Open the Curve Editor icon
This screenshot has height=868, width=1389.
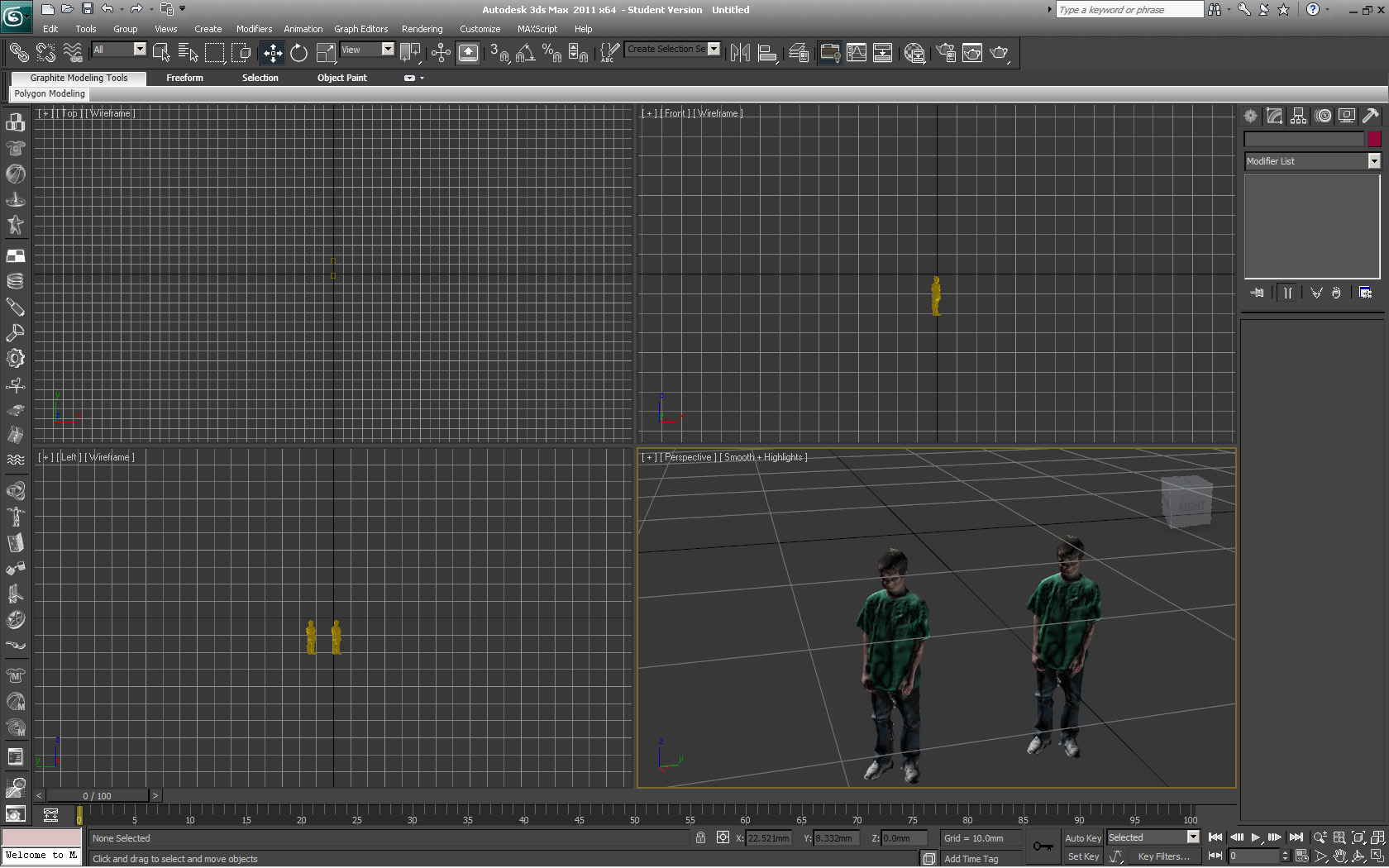click(x=857, y=53)
